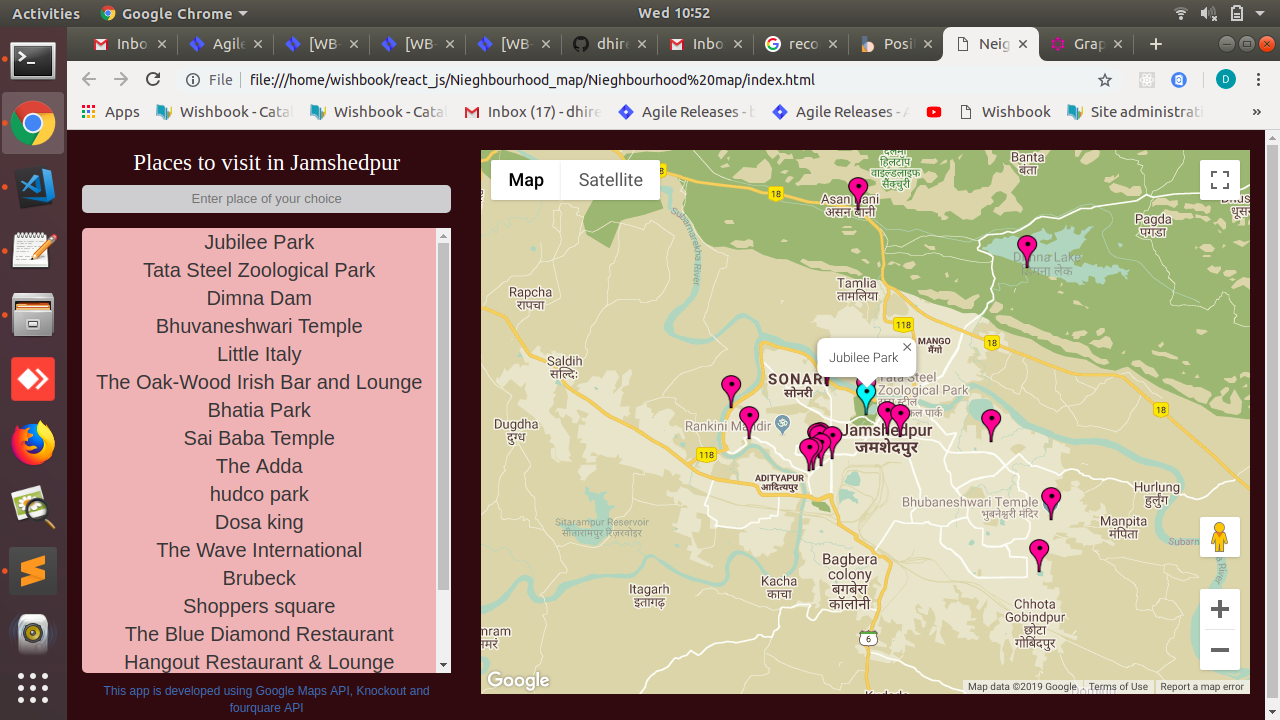
Task: Open the clock and calendar panel
Action: [x=673, y=14]
